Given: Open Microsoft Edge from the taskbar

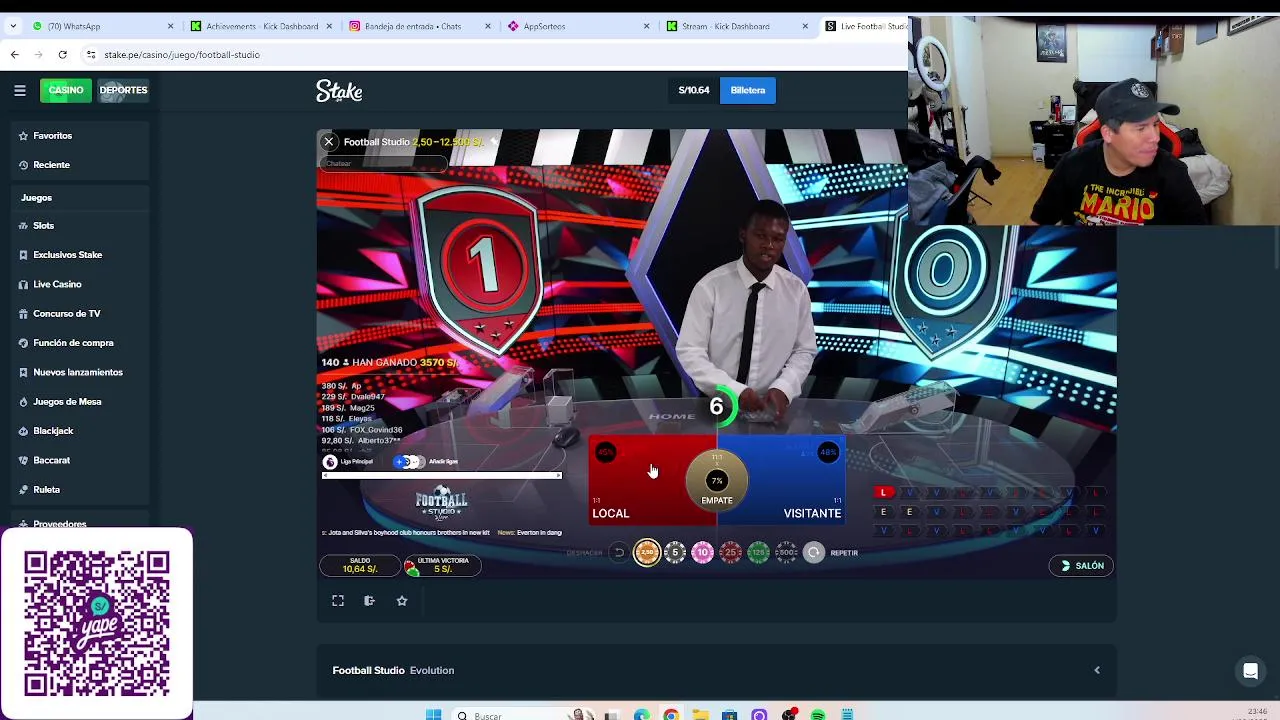Looking at the screenshot, I should tap(641, 715).
